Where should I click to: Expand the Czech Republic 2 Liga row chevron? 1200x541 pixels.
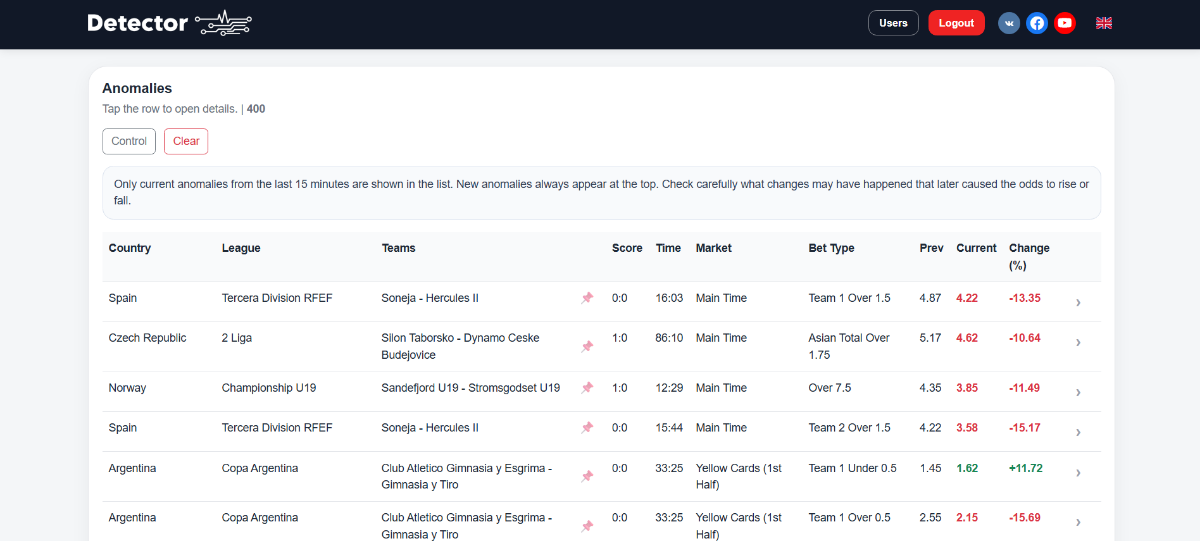(1078, 343)
